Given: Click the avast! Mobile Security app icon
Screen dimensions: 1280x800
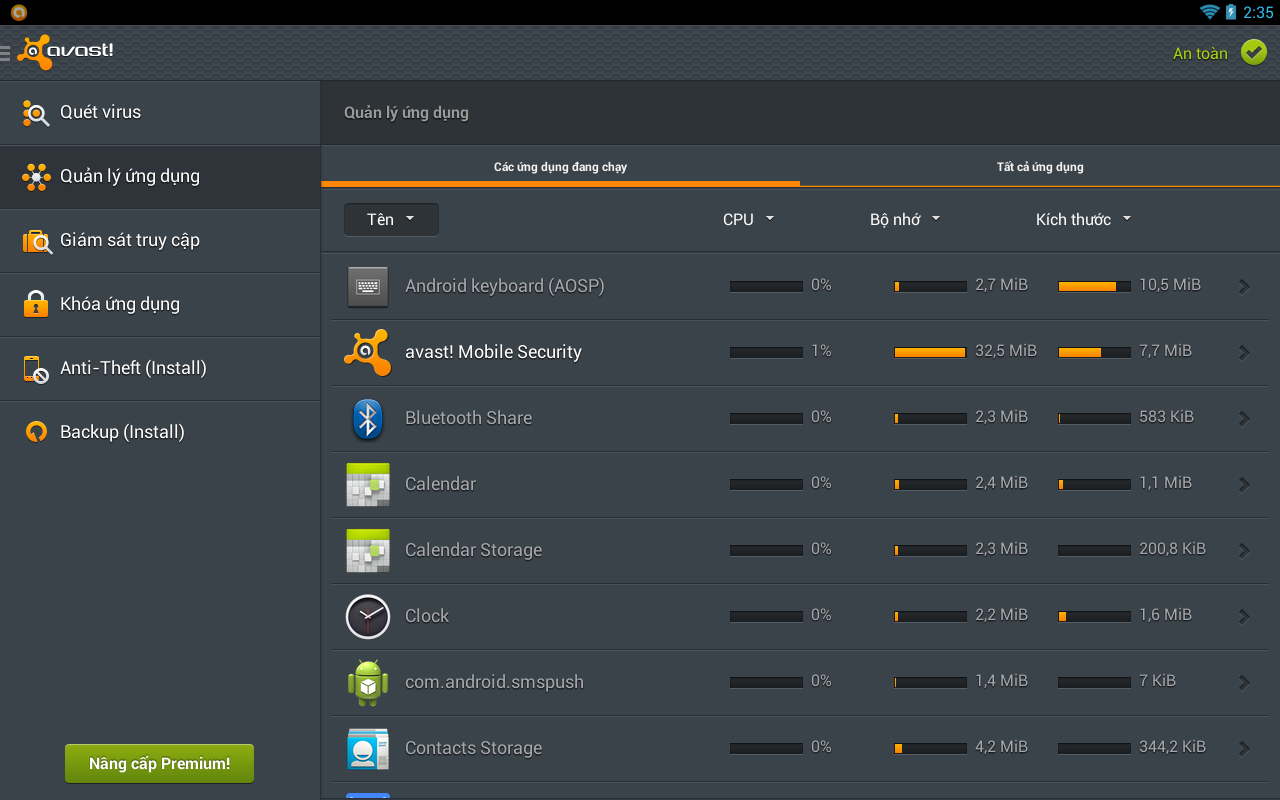Looking at the screenshot, I should [367, 352].
